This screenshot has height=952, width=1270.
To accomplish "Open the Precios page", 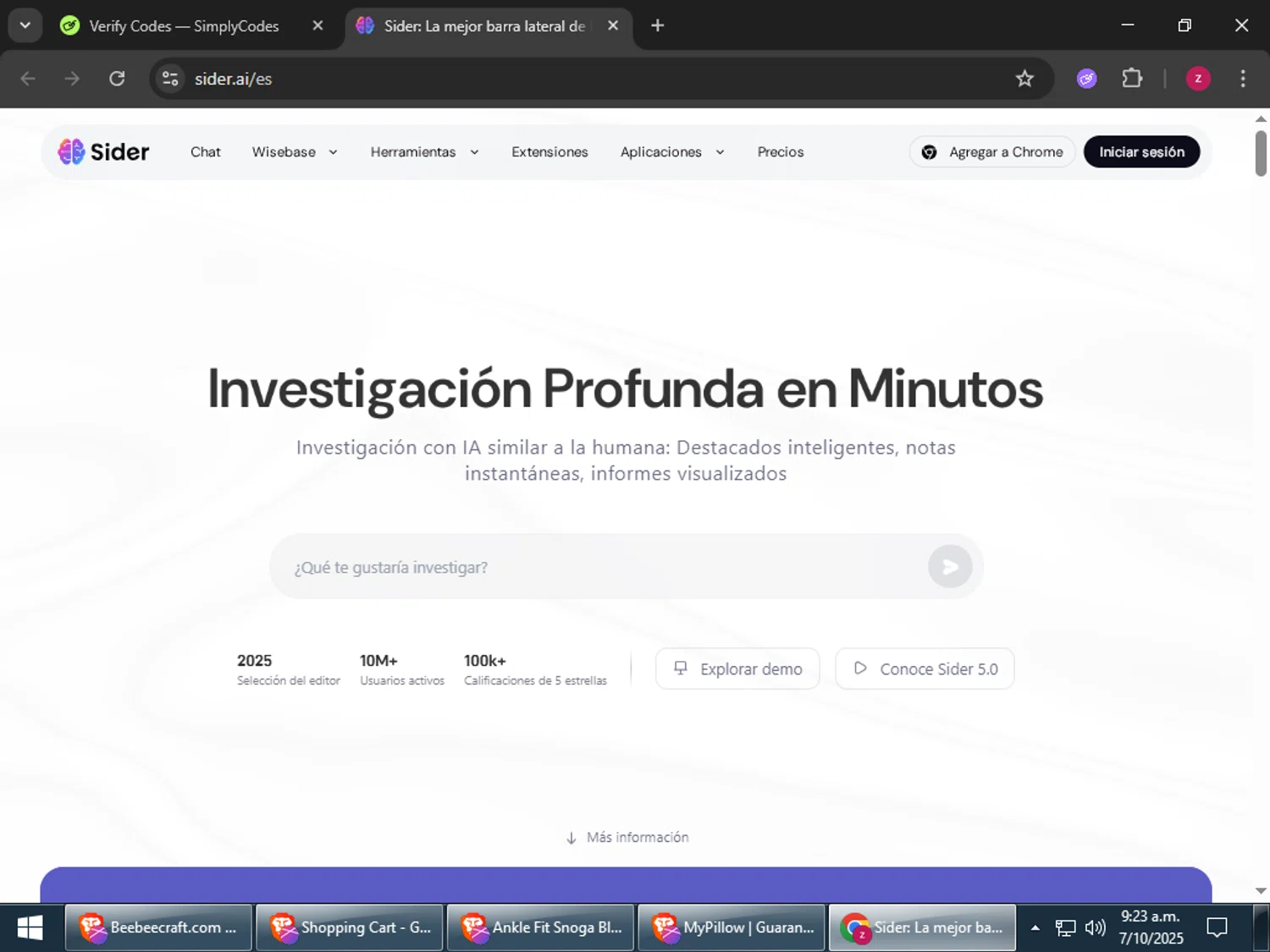I will click(x=781, y=152).
